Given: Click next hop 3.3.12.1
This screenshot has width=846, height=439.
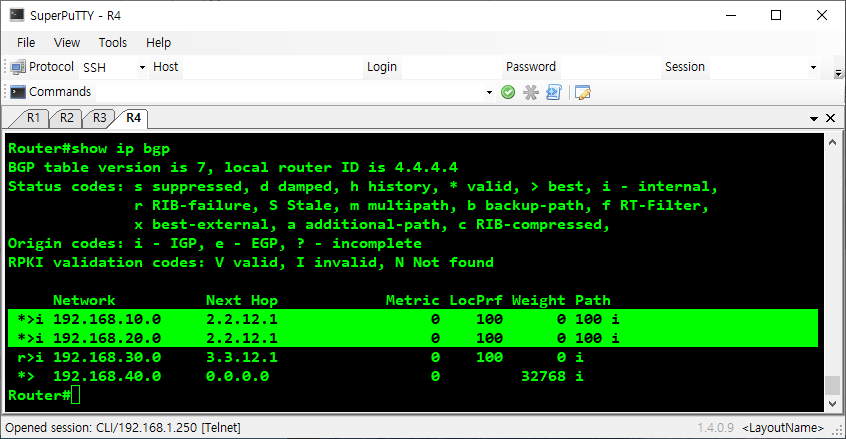Looking at the screenshot, I should pyautogui.click(x=242, y=357).
